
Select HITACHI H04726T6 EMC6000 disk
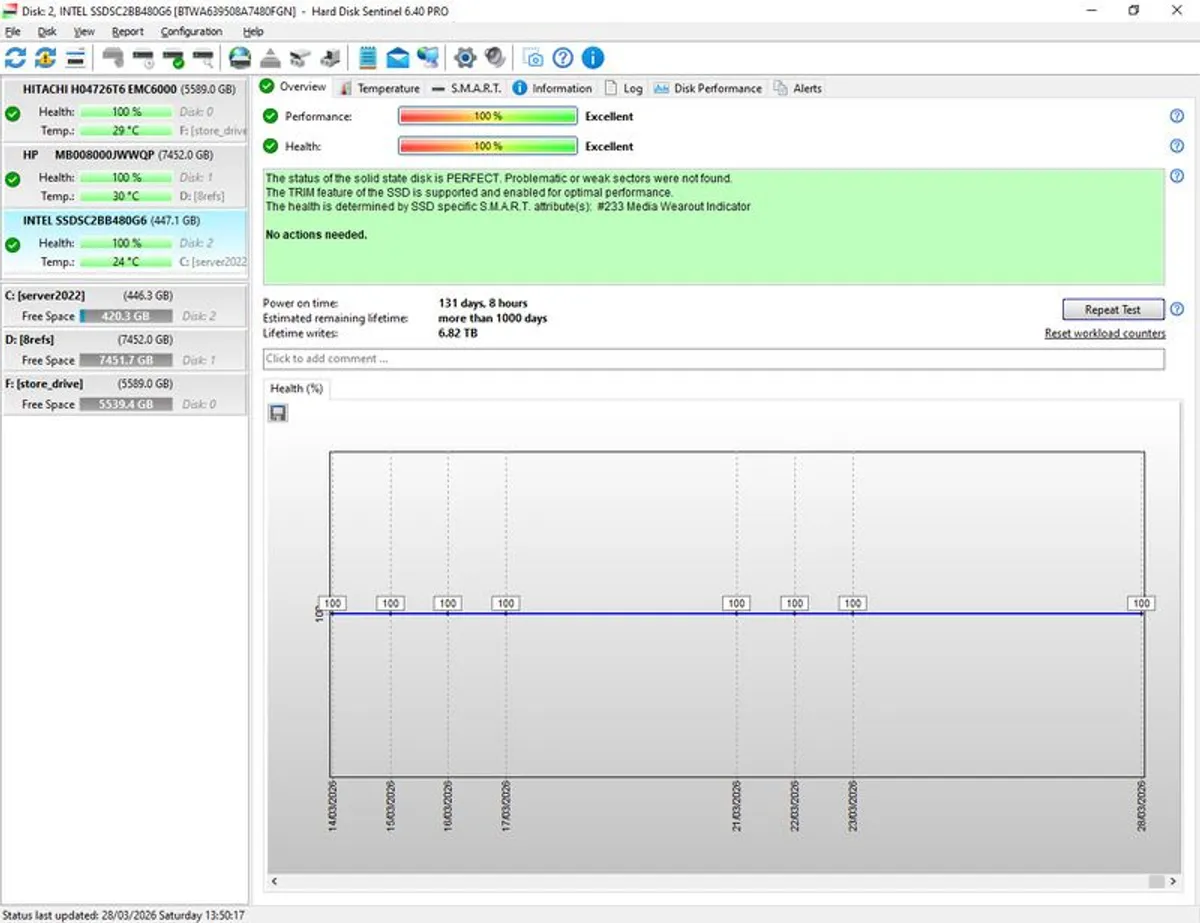124,111
